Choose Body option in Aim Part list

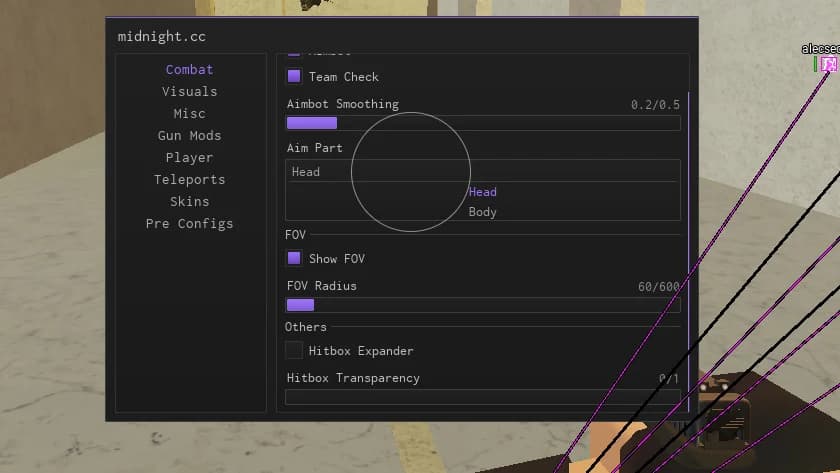483,212
